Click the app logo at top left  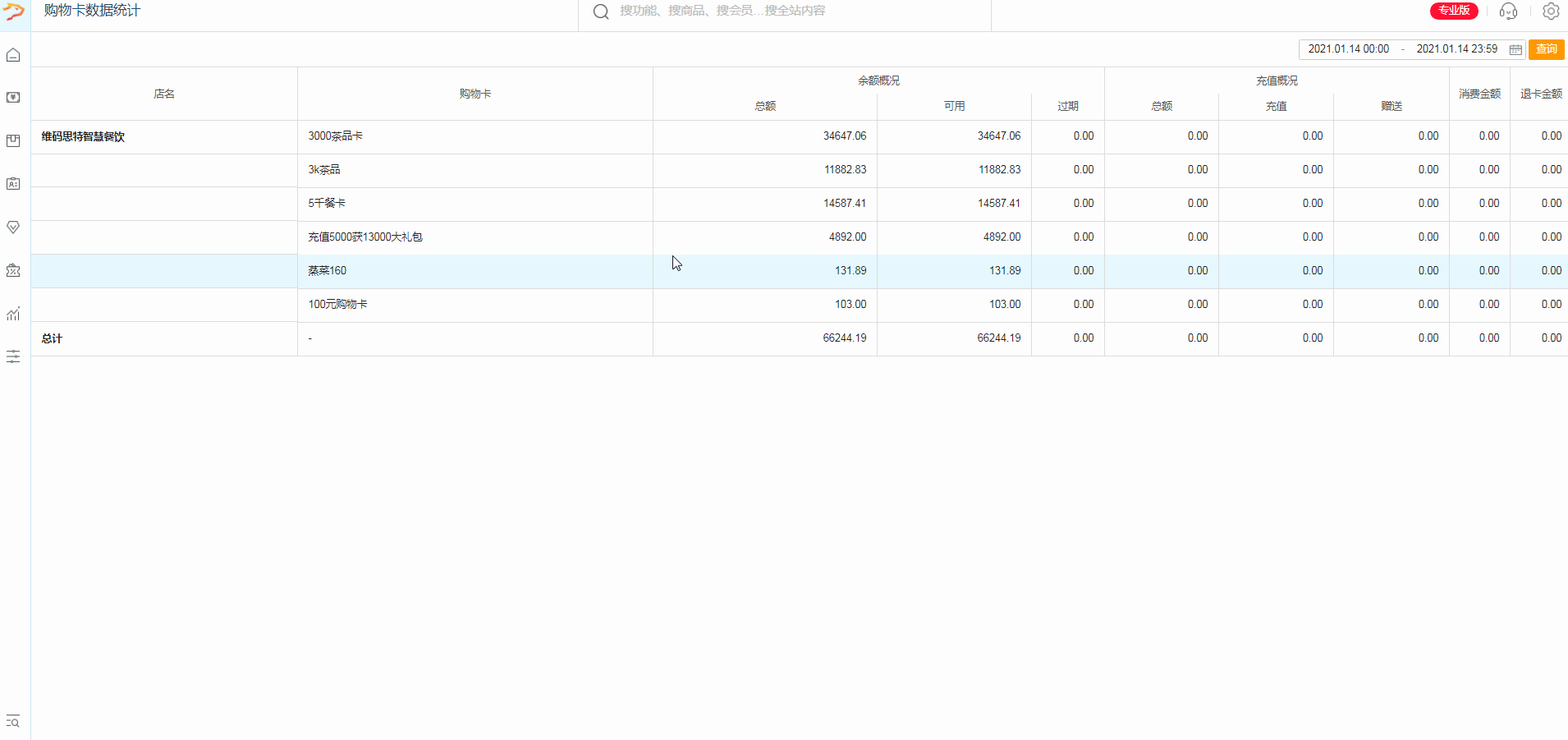point(14,11)
